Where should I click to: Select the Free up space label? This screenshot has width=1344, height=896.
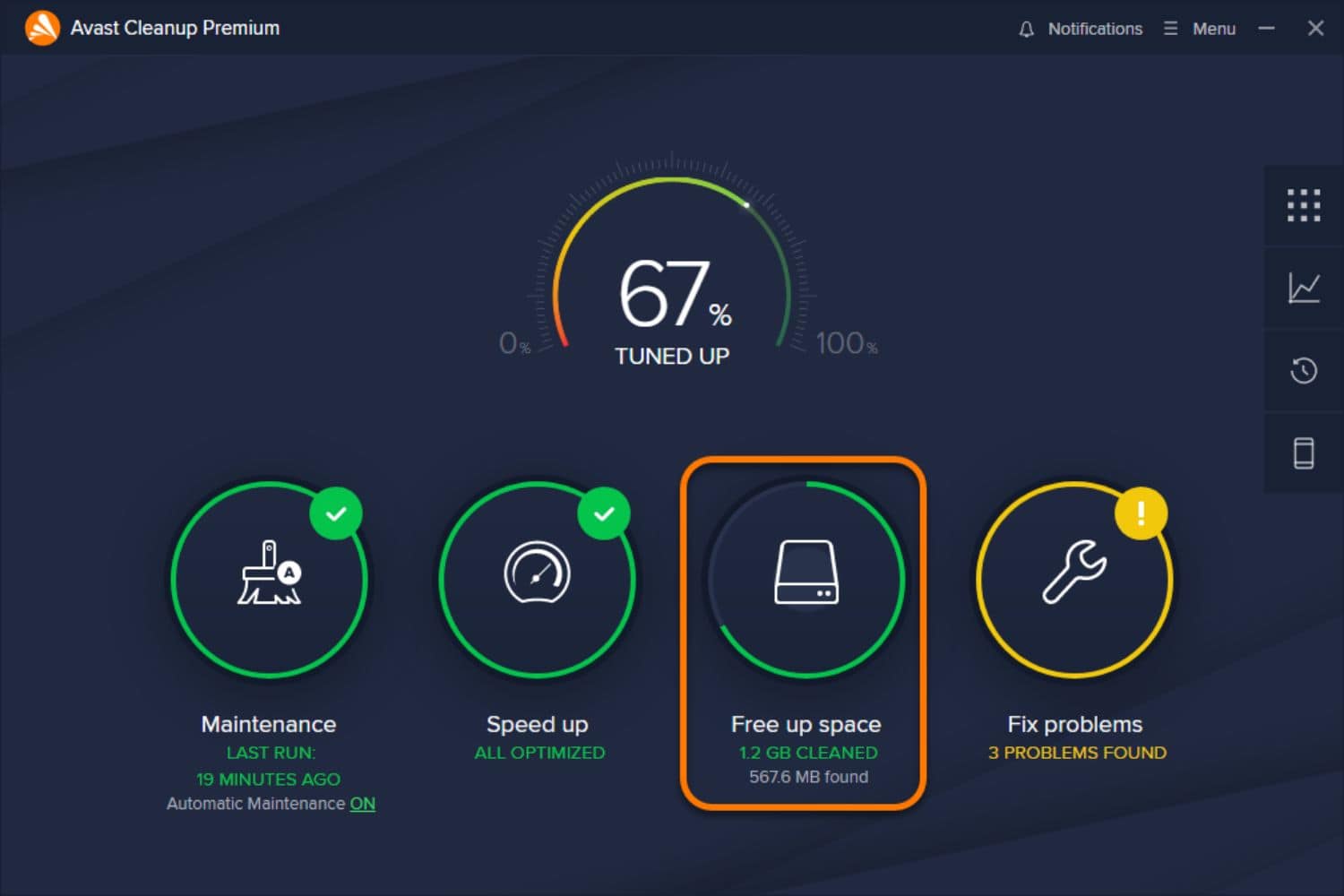pyautogui.click(x=806, y=725)
